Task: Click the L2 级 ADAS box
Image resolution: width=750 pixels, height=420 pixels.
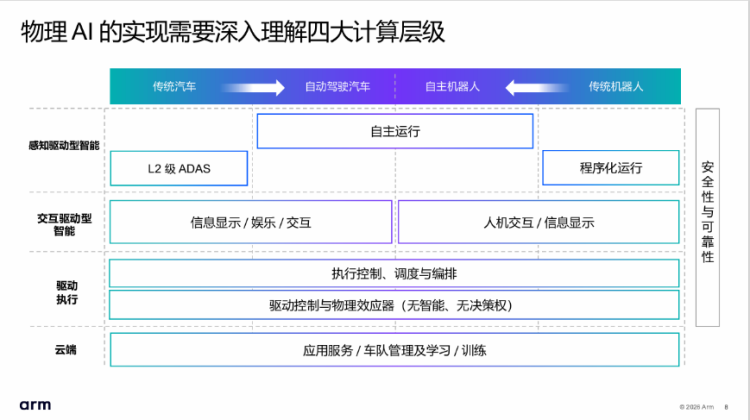Action: [179, 168]
